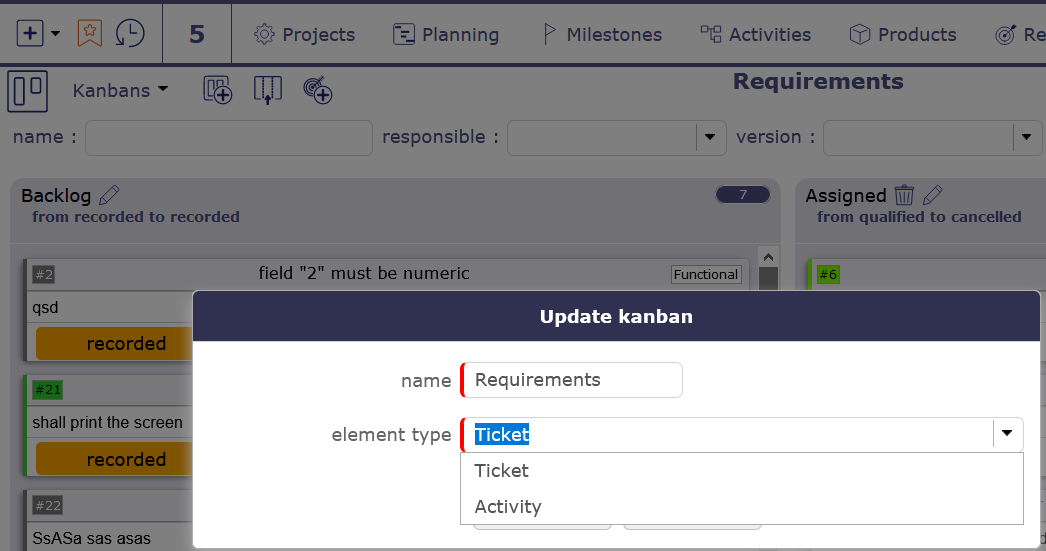The image size is (1046, 551).
Task: Open the element type dropdown arrow
Action: 1007,434
